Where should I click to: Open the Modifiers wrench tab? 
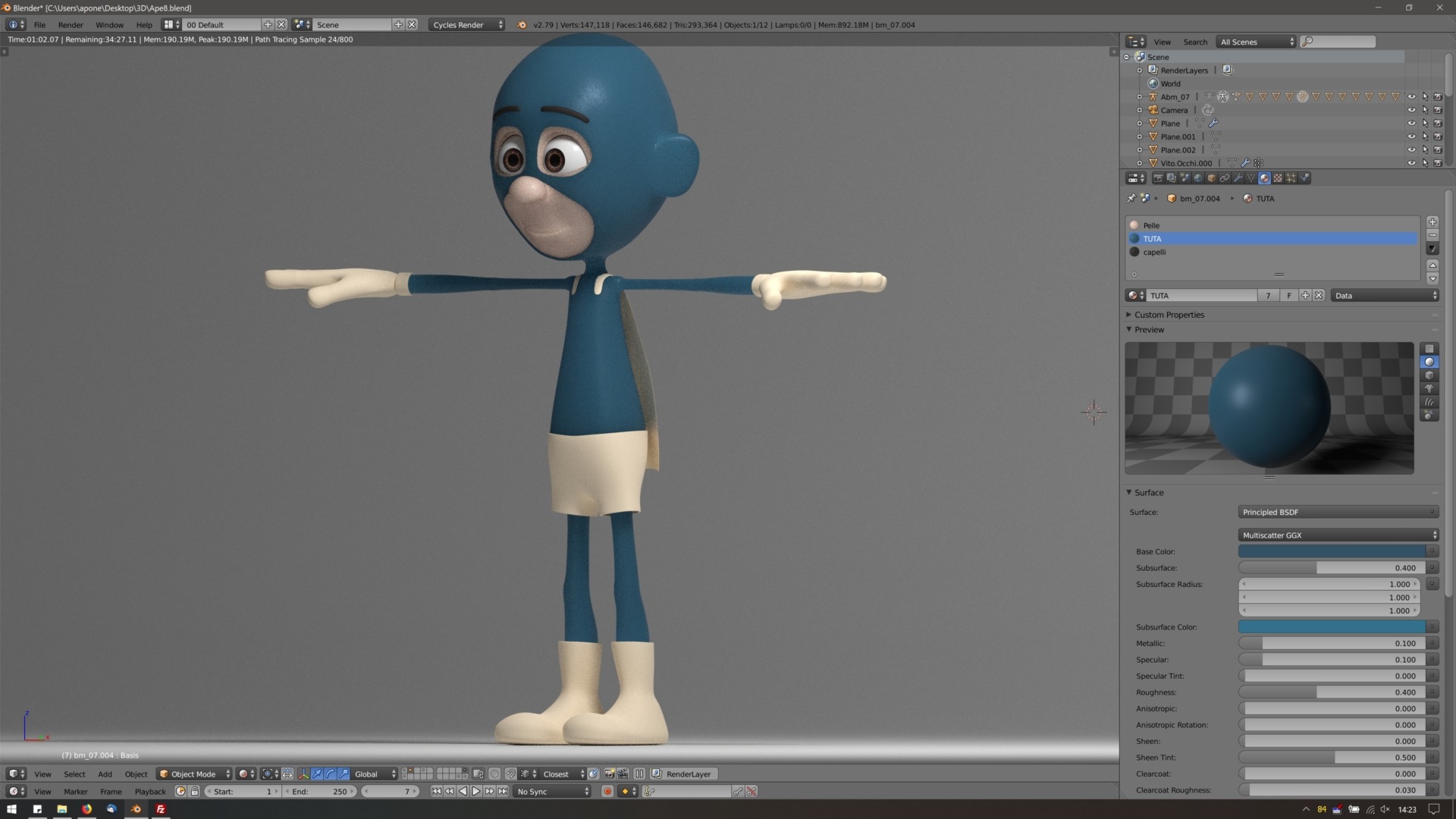point(1238,178)
